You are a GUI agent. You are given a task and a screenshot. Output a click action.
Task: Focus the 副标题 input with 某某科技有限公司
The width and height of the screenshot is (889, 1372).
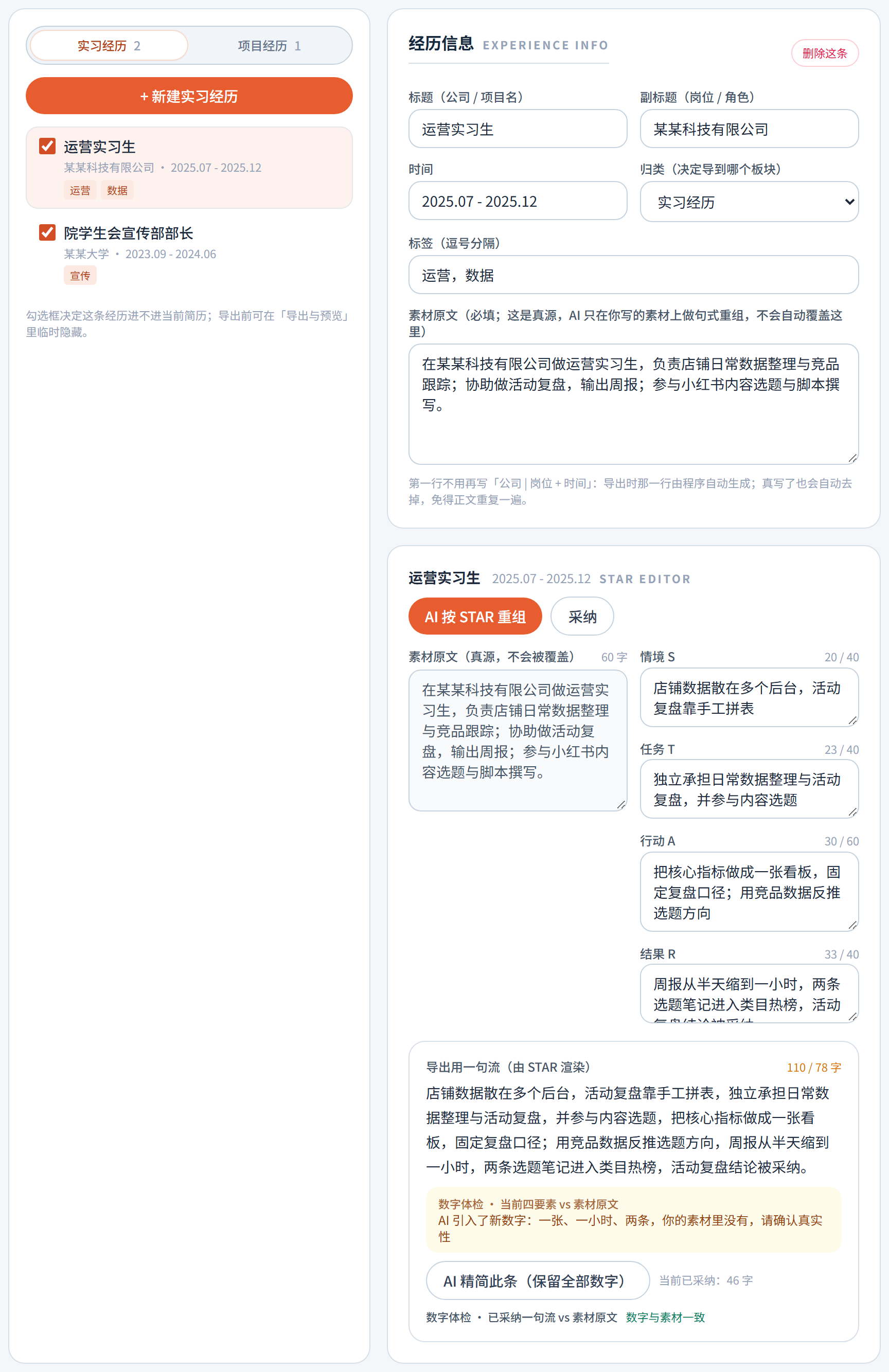coord(749,129)
